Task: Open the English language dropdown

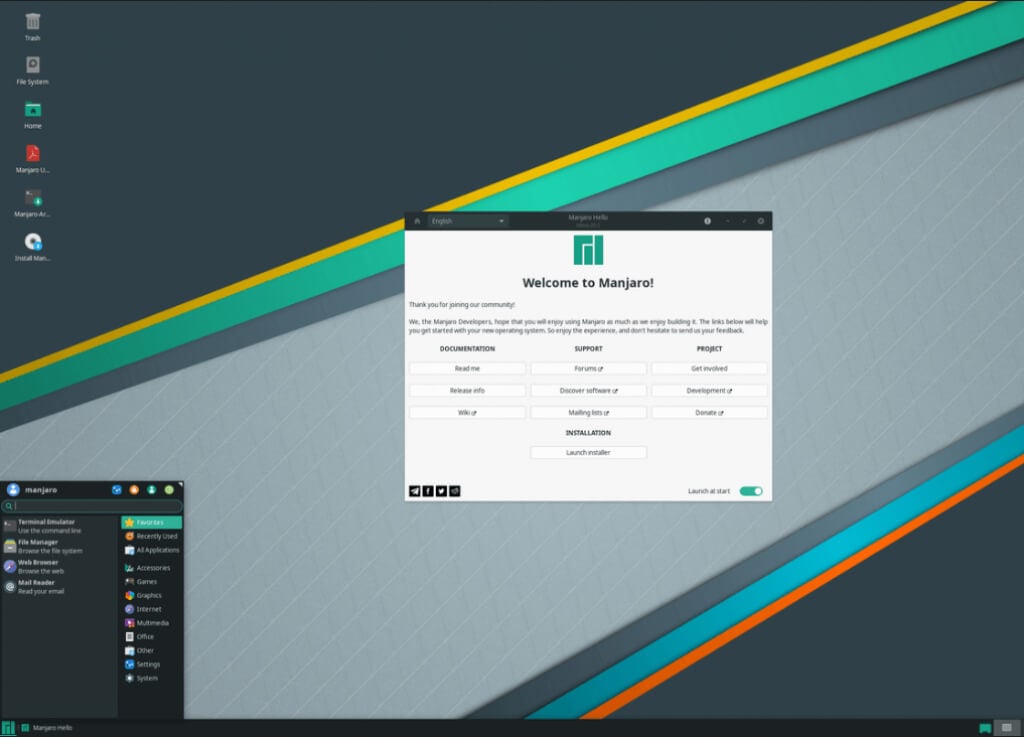Action: point(468,221)
